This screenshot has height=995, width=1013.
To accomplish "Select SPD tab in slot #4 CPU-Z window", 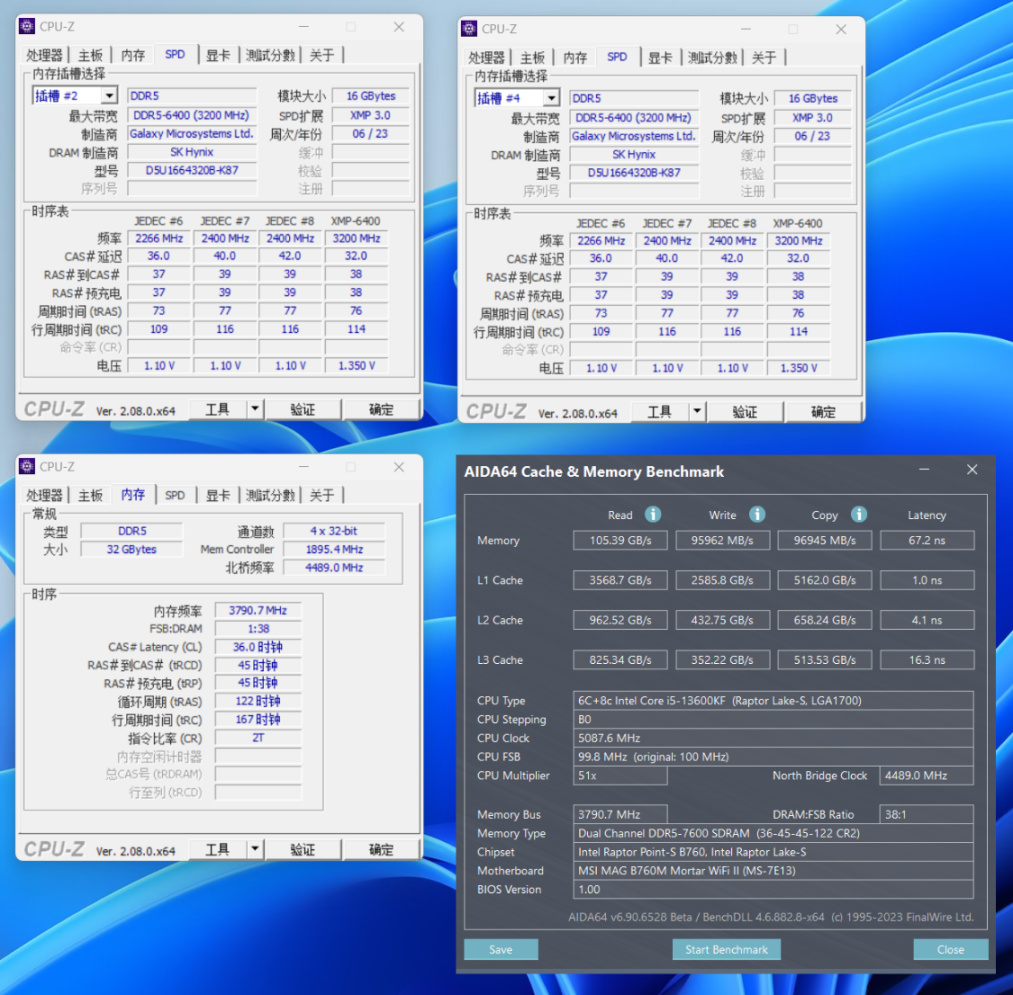I will [x=617, y=57].
